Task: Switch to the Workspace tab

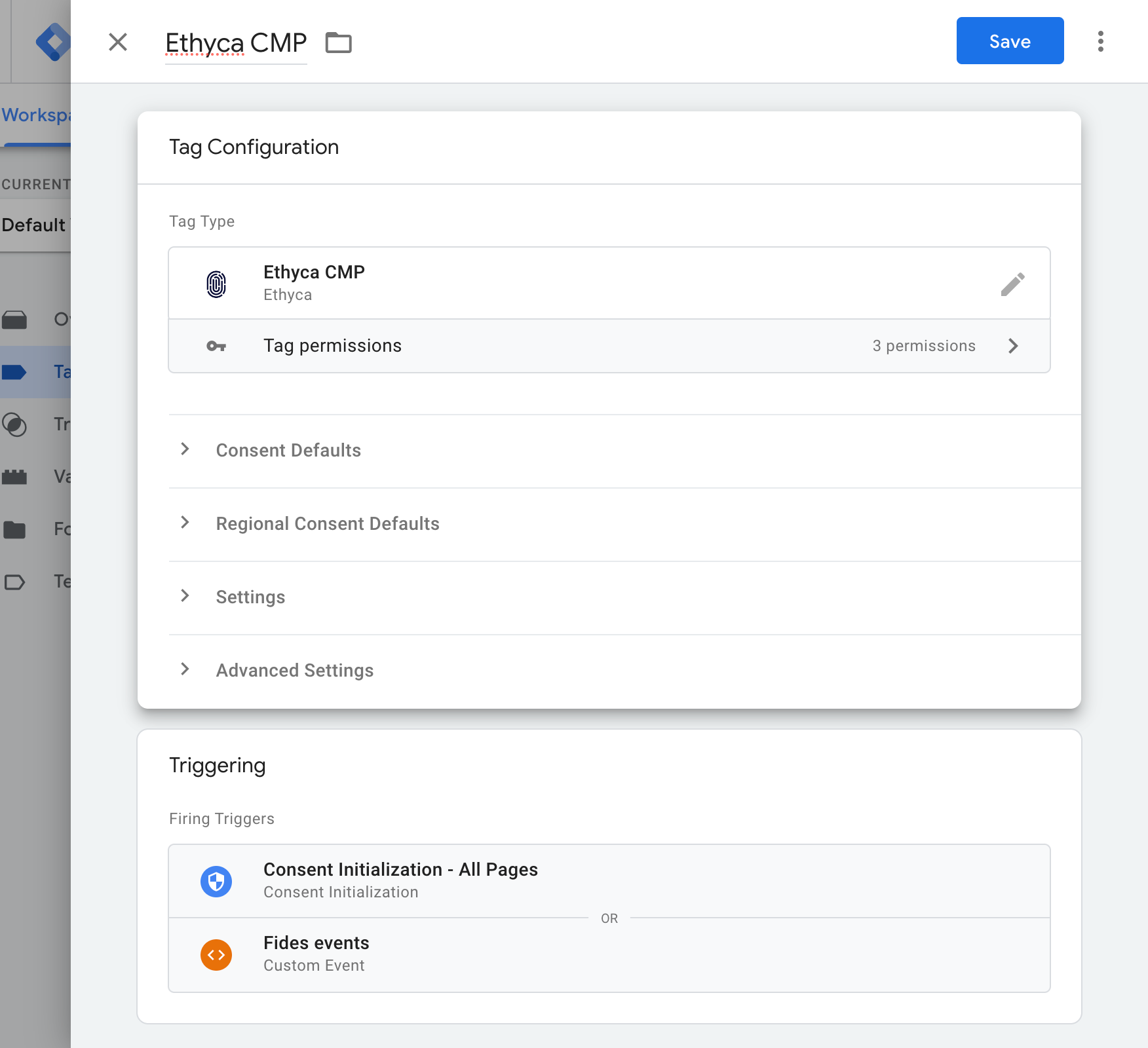Action: [x=35, y=115]
